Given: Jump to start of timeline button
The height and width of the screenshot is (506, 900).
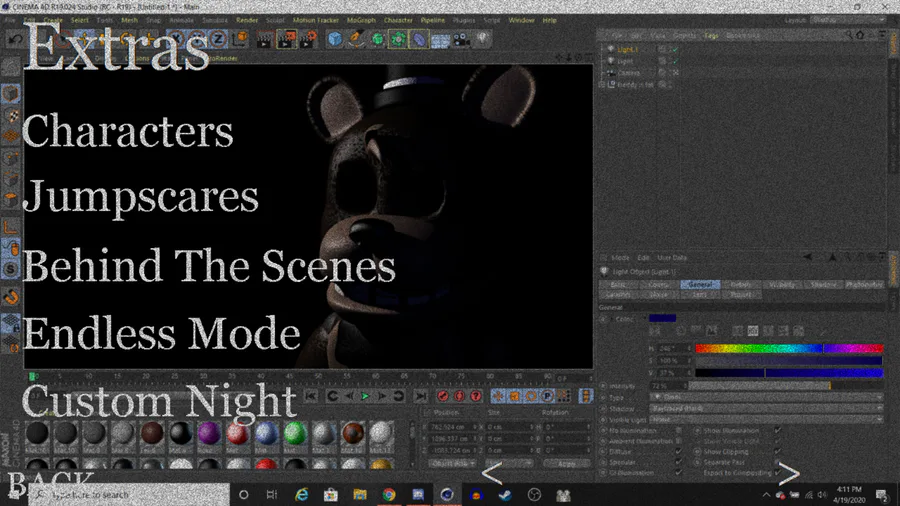Looking at the screenshot, I should coord(311,396).
